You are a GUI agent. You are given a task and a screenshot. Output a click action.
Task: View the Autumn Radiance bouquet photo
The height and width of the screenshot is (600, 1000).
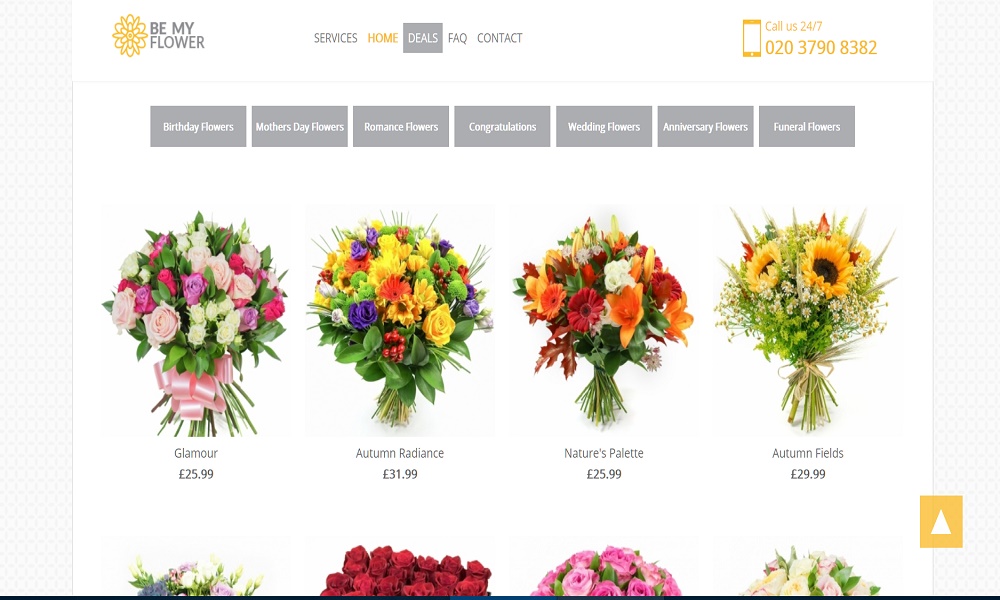pyautogui.click(x=400, y=320)
